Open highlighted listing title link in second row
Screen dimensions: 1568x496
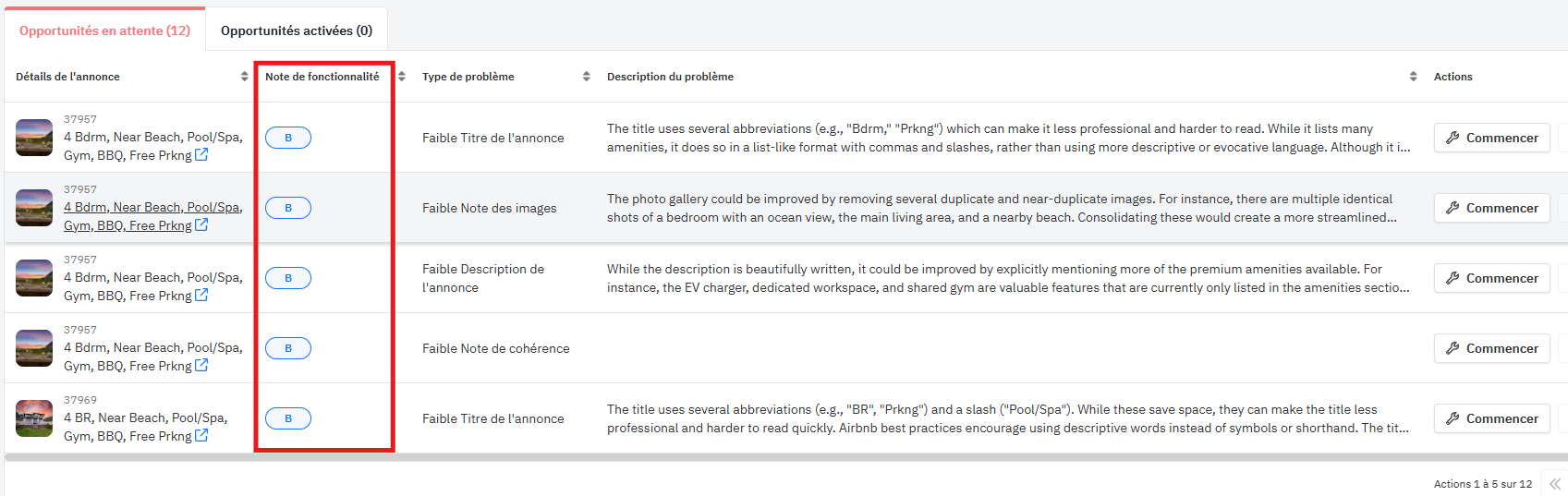click(x=152, y=208)
